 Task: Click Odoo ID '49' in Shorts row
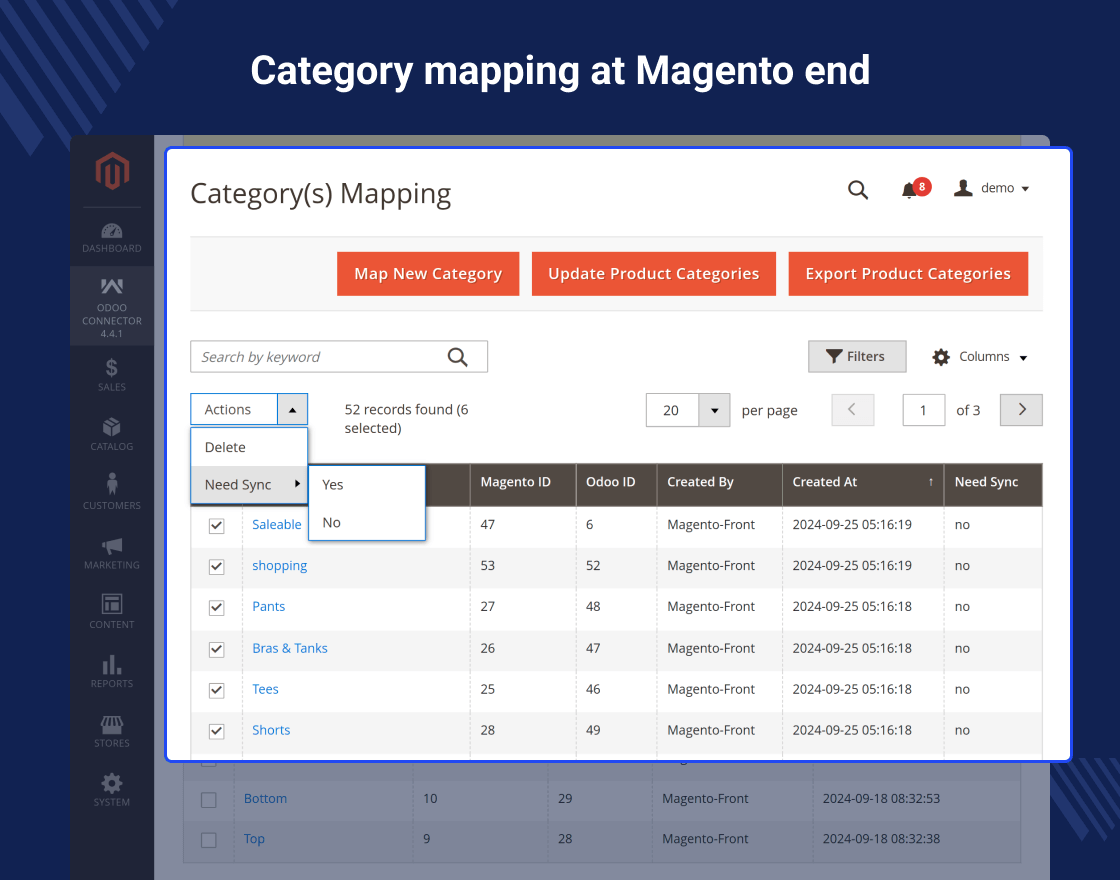tap(593, 730)
